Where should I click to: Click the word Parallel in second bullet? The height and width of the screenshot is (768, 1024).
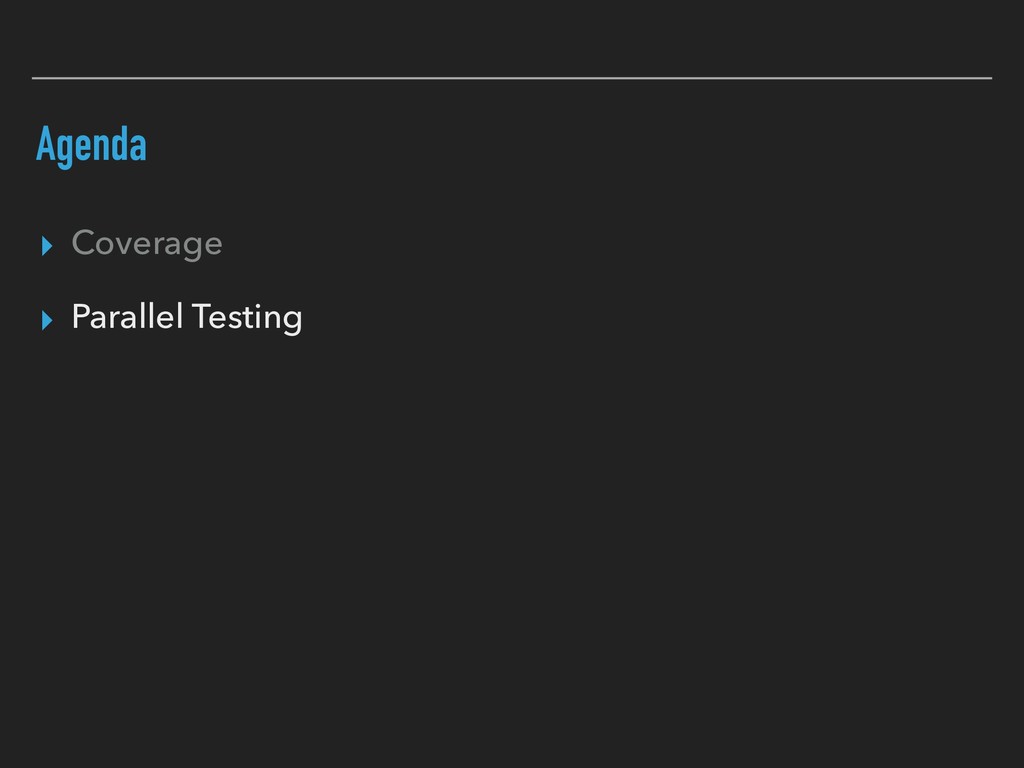click(x=127, y=316)
